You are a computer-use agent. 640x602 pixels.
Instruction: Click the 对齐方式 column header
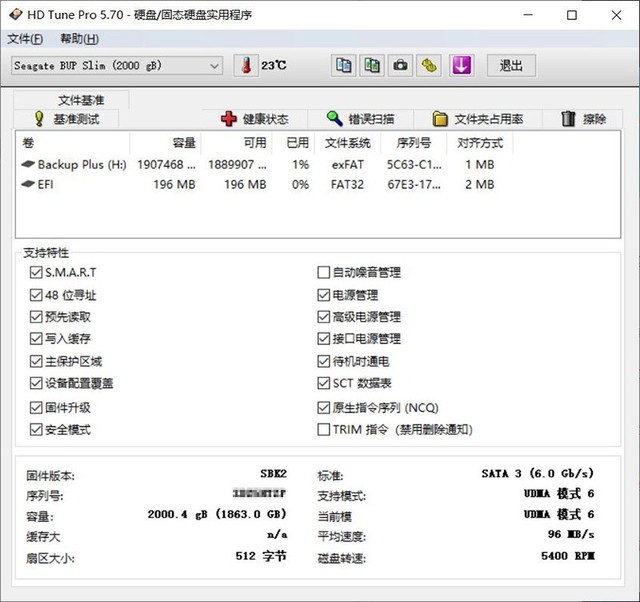click(480, 143)
